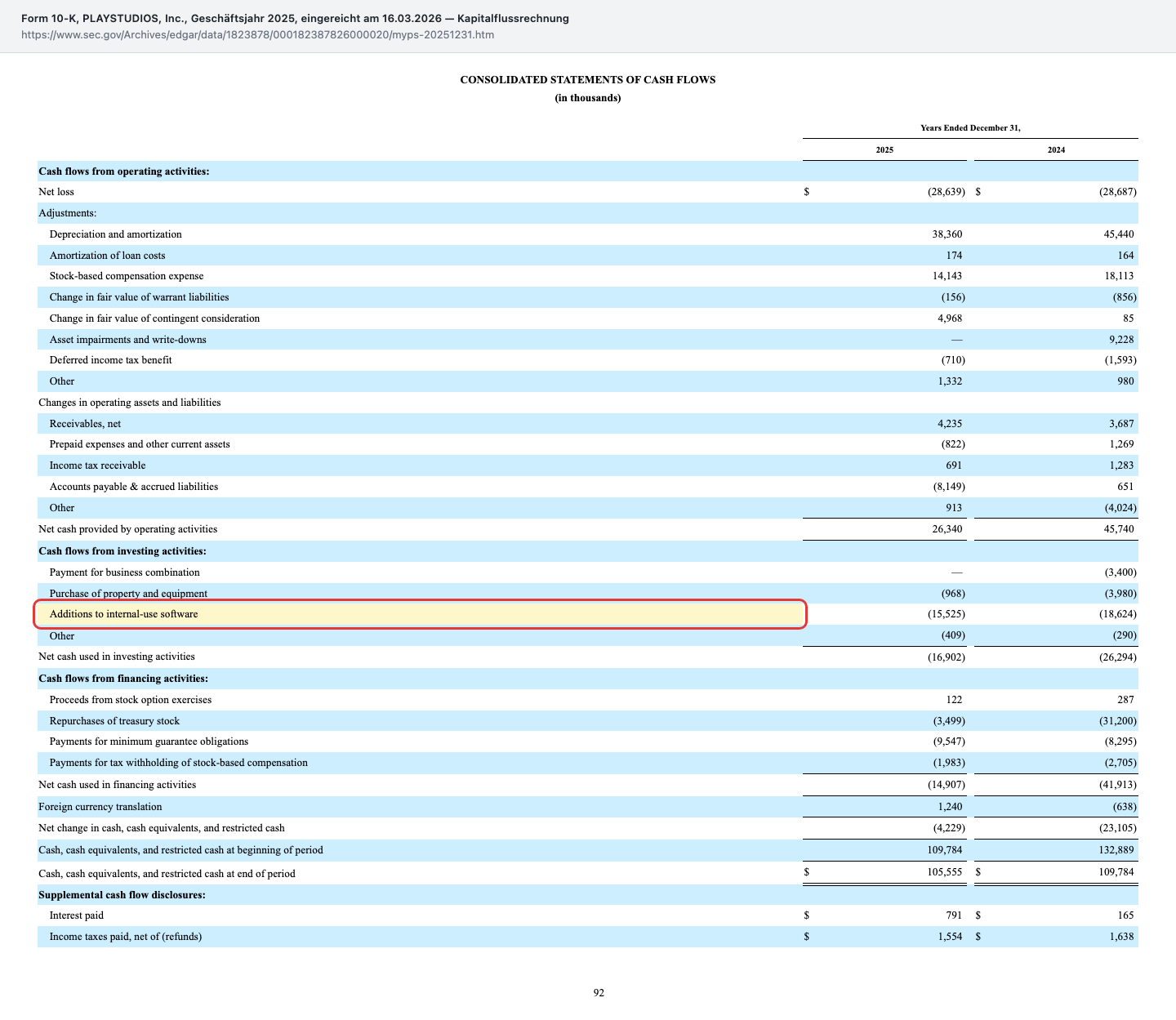1176x1020 pixels.
Task: Select the 'Additions to internal-use software' row label
Action: pos(123,614)
